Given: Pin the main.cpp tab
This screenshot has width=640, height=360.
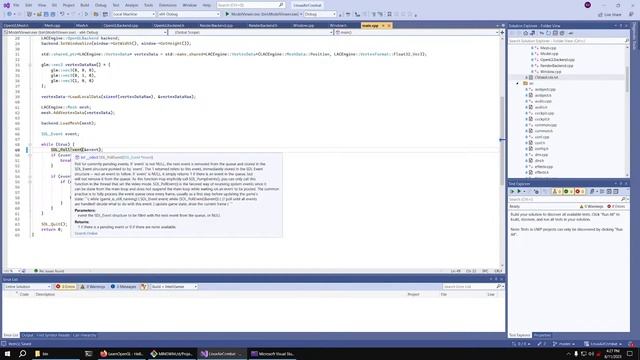Looking at the screenshot, I should pyautogui.click(x=383, y=26).
